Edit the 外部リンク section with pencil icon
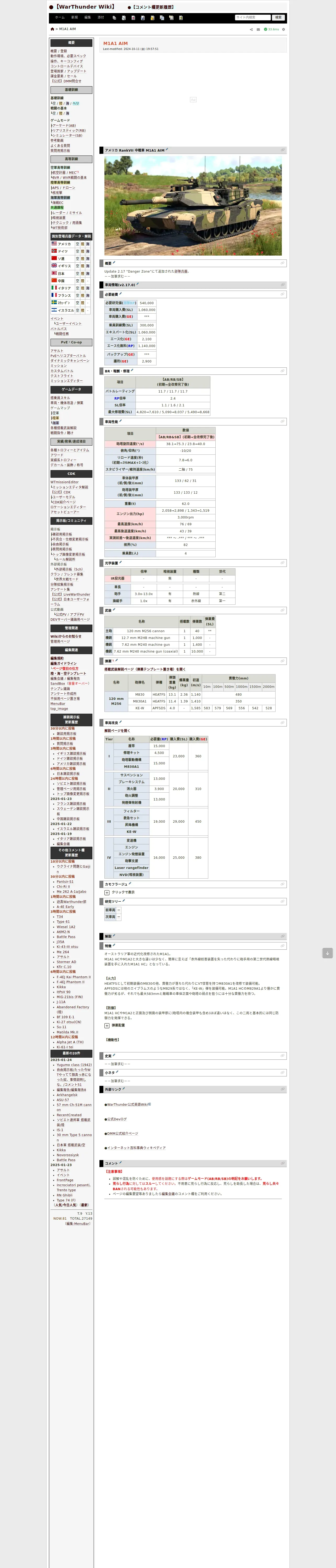 (x=124, y=1089)
